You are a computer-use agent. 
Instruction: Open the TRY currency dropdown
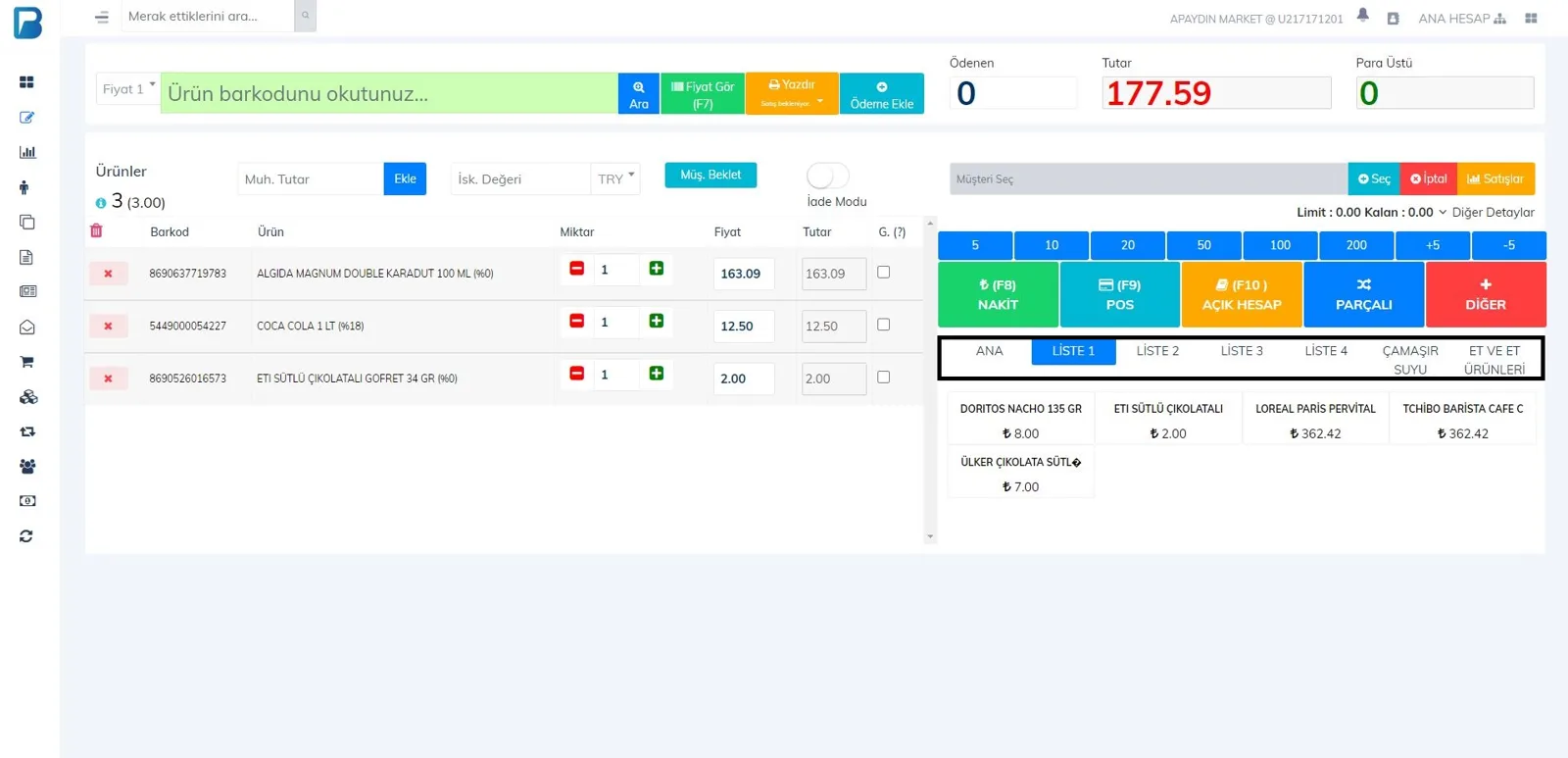615,178
